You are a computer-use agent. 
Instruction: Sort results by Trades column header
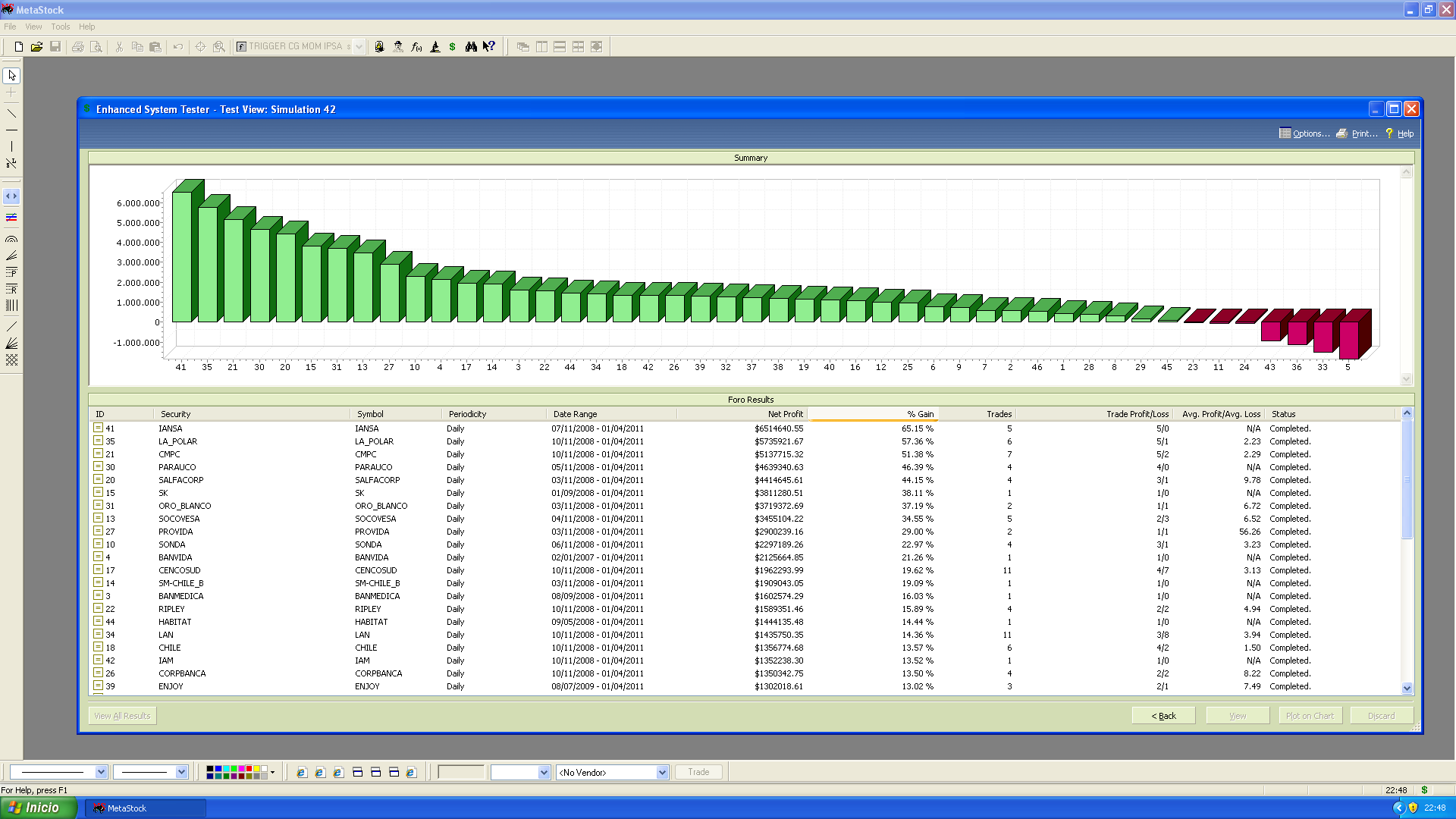pos(977,414)
